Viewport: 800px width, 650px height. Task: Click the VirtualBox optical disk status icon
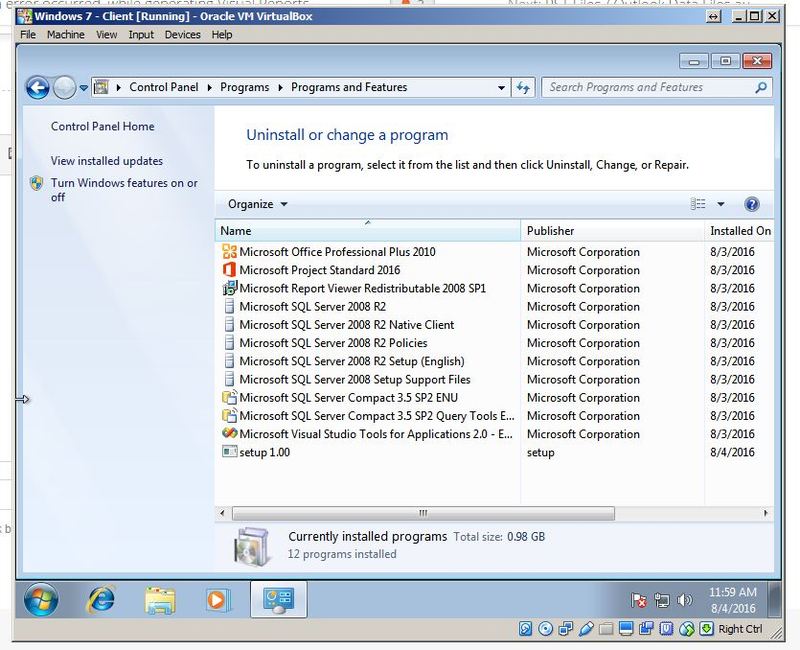click(x=545, y=629)
